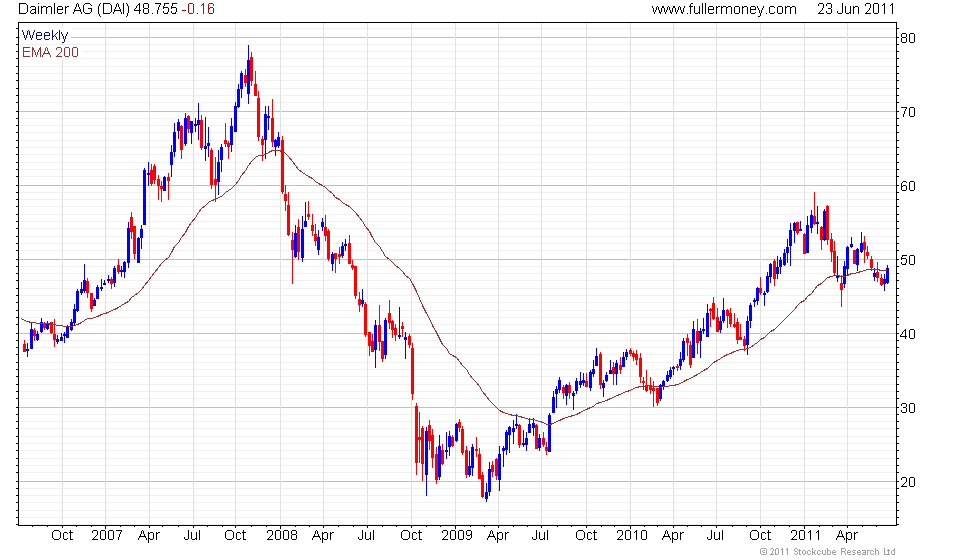The width and height of the screenshot is (980, 560).
Task: Click the Stockcube Research Ltd copyright text
Action: coord(828,552)
